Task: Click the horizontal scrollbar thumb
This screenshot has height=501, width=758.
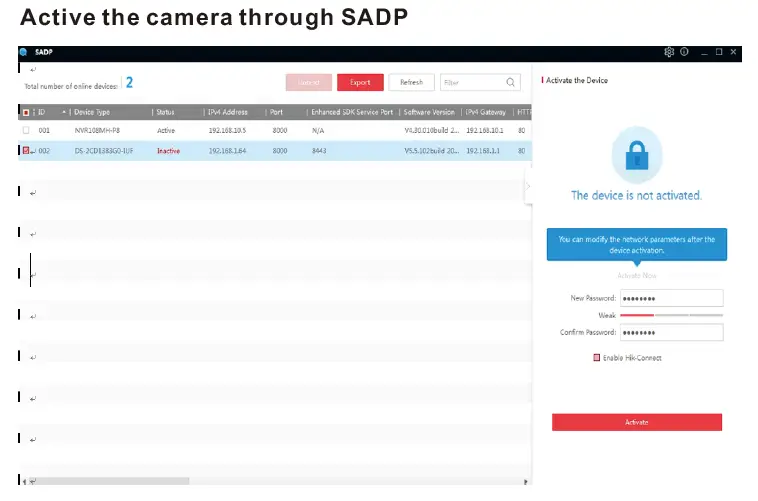Action: (x=109, y=481)
